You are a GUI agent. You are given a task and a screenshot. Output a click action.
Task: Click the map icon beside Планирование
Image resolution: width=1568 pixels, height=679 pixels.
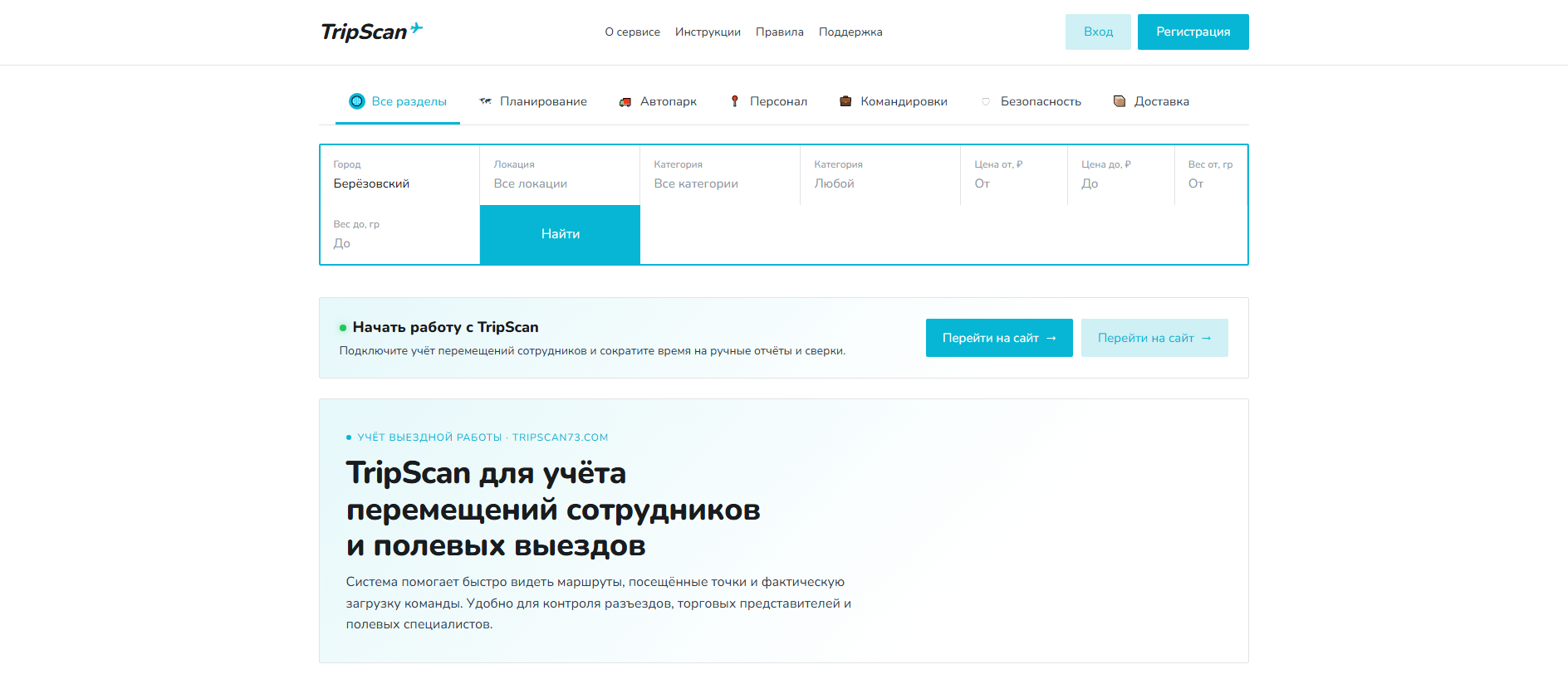pyautogui.click(x=486, y=101)
